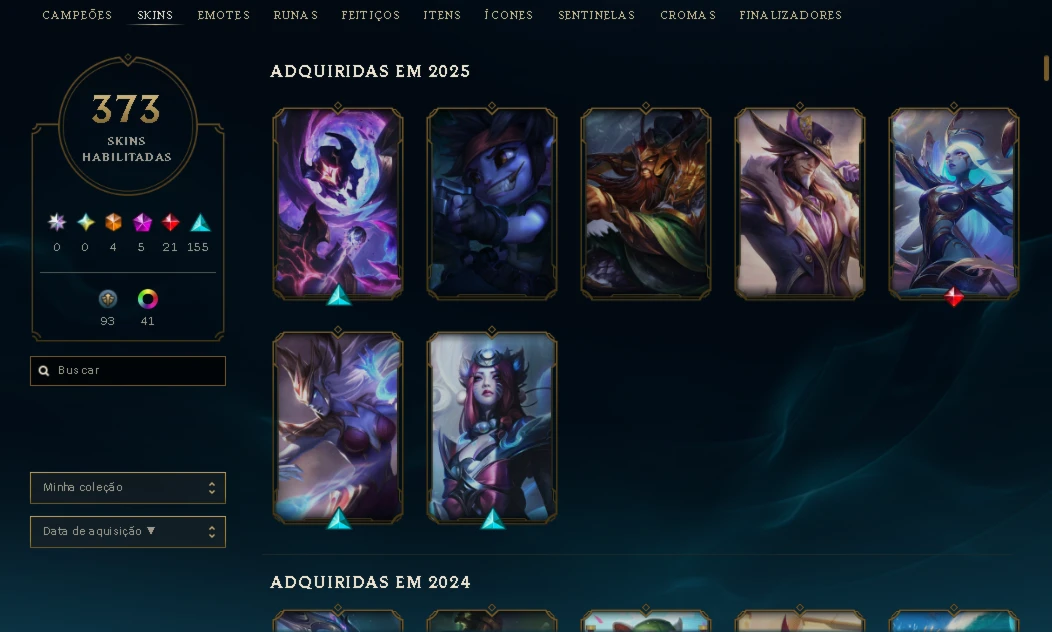Screen dimensions: 1052x632
Task: Click the red Epic rarity gem icon
Action: point(170,222)
